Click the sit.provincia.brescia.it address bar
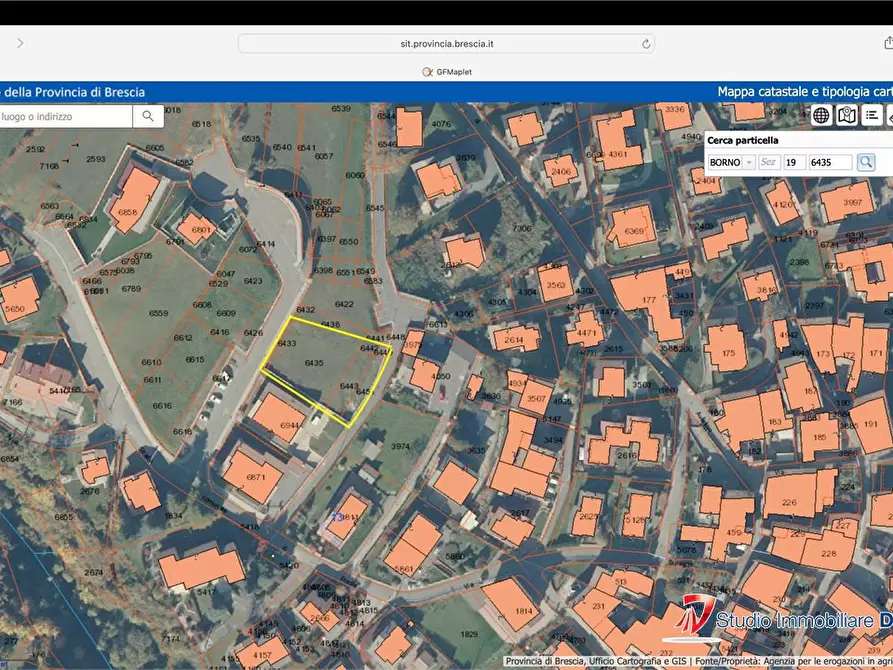 [447, 44]
